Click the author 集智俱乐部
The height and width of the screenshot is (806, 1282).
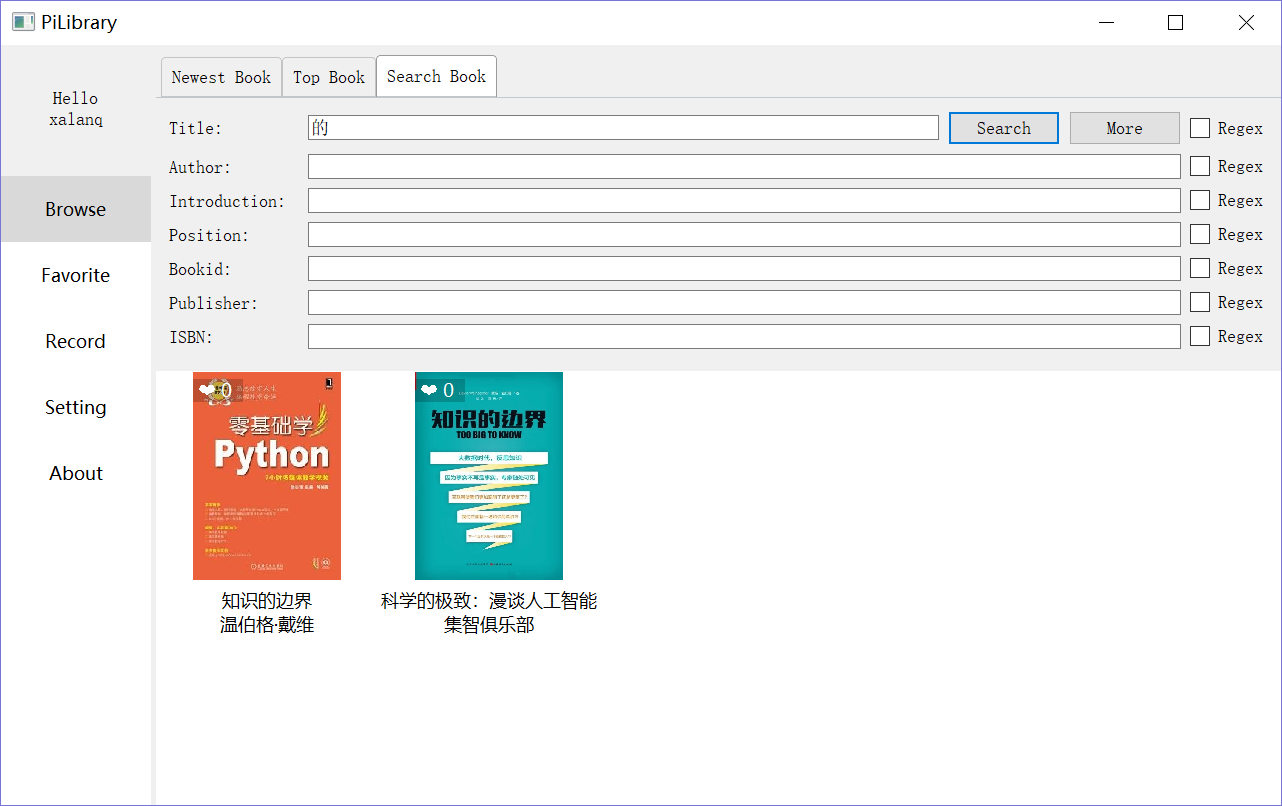coord(489,625)
